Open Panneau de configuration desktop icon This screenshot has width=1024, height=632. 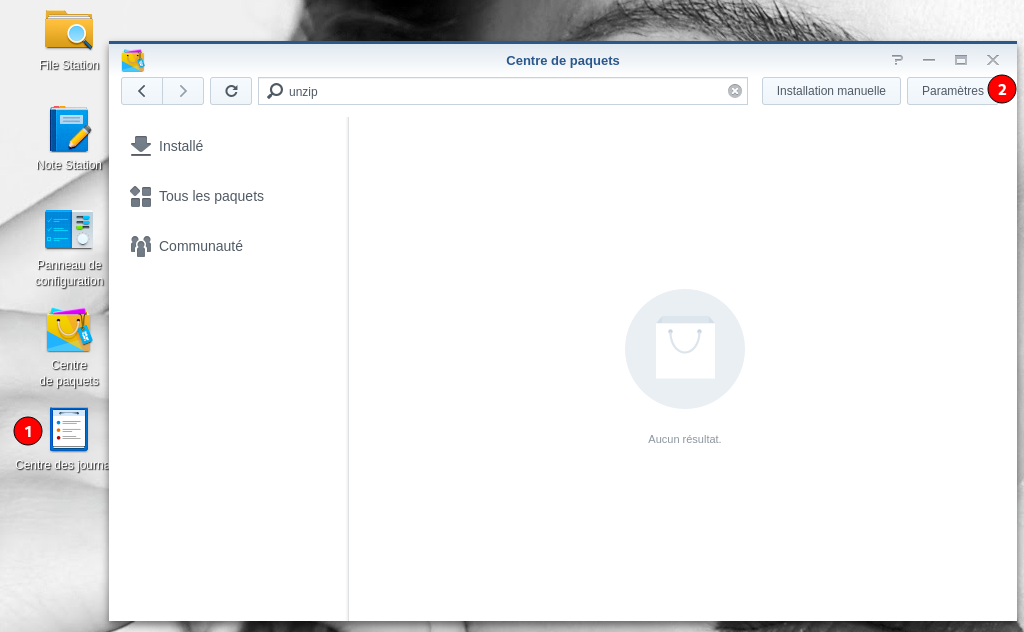point(69,230)
